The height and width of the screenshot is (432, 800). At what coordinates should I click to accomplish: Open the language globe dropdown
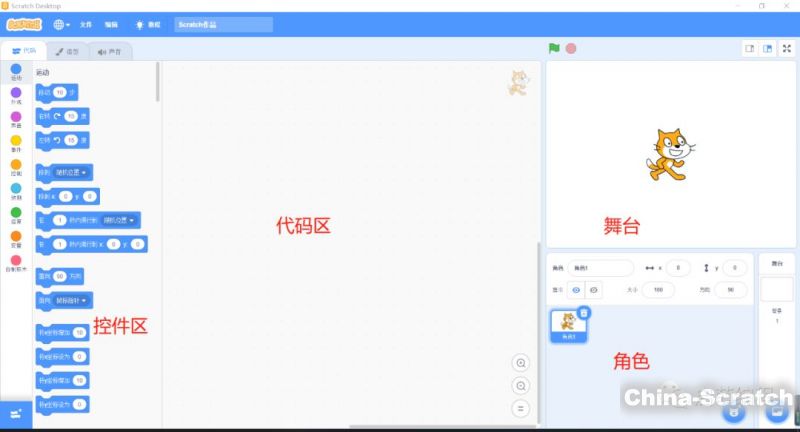pyautogui.click(x=64, y=24)
